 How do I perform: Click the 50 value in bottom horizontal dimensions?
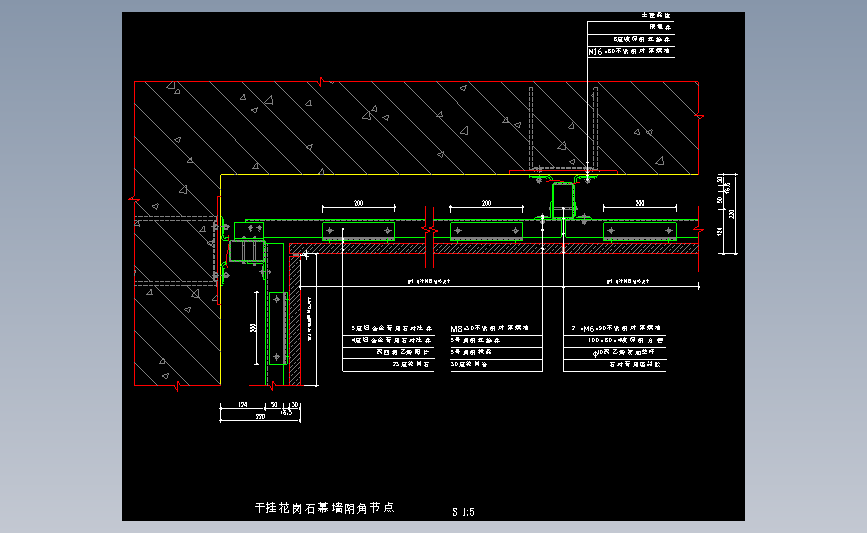pos(274,405)
